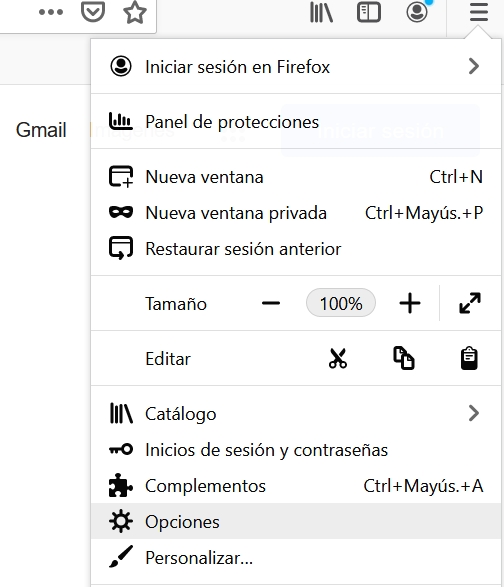Screen dimensions: 504x587
Task: Open Inicios de sesión y contraseñas
Action: pos(296,450)
